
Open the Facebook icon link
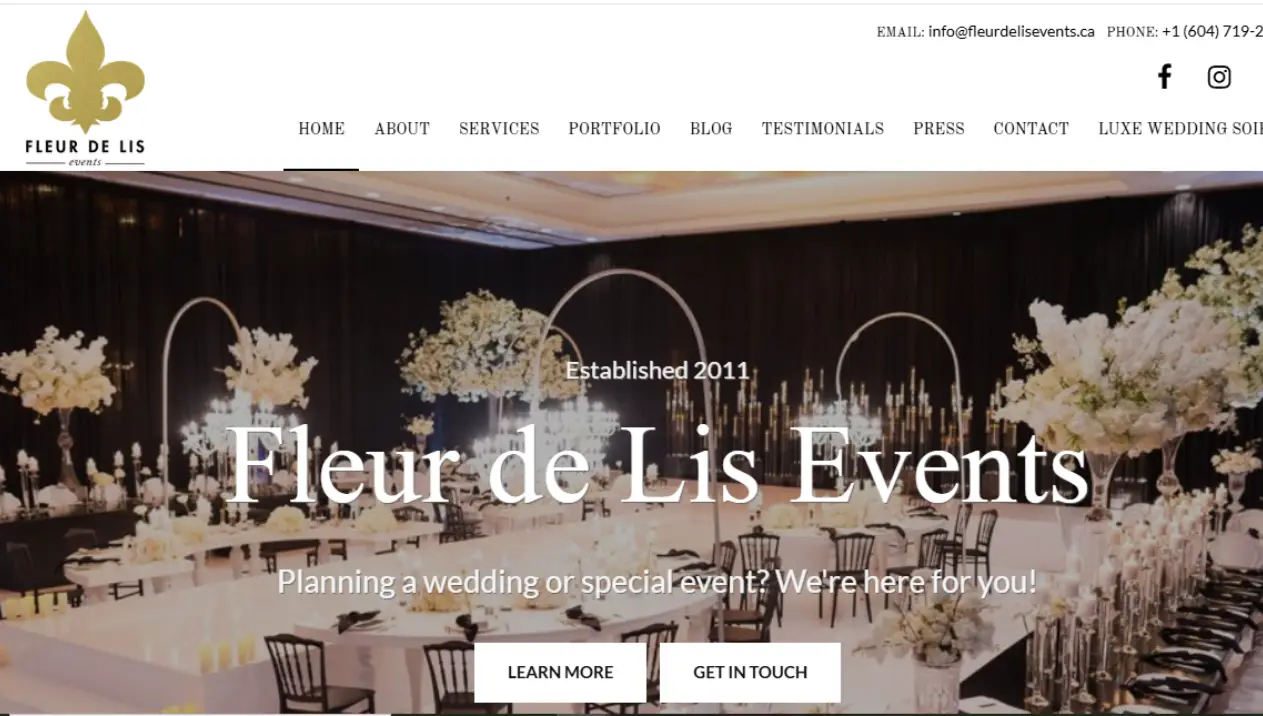click(x=1164, y=77)
